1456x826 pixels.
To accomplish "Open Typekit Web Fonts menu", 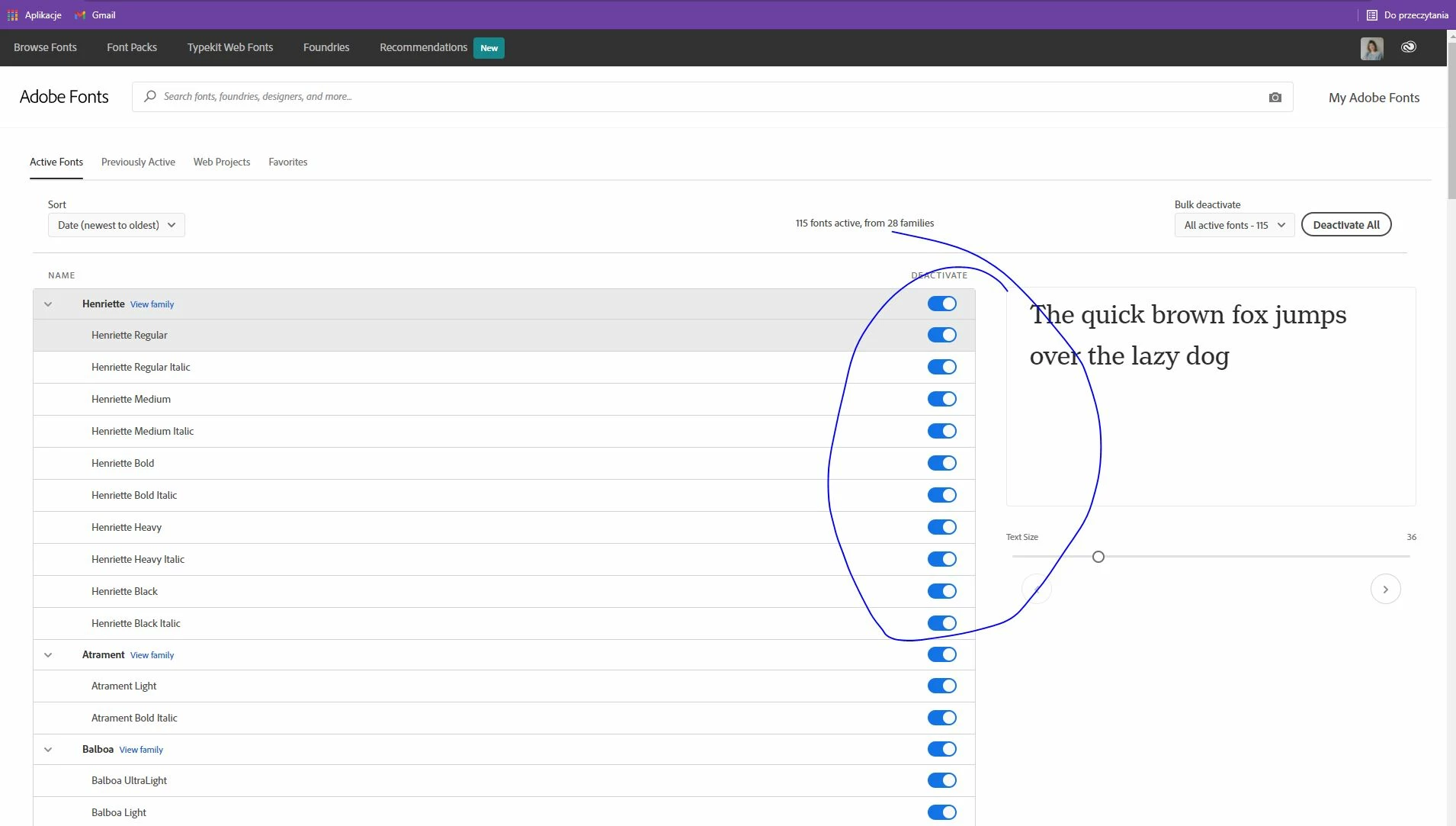I will point(230,47).
